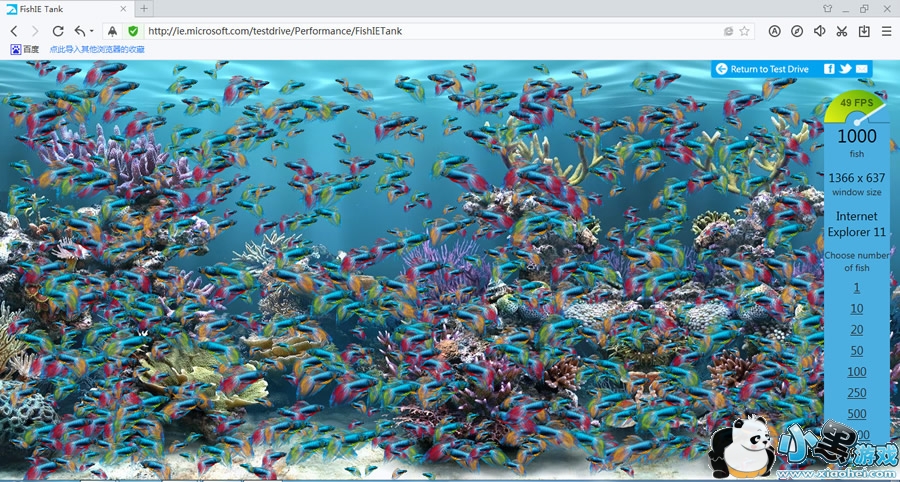This screenshot has width=900, height=482.
Task: Click the FishIE Tank tab favicon
Action: (11, 9)
